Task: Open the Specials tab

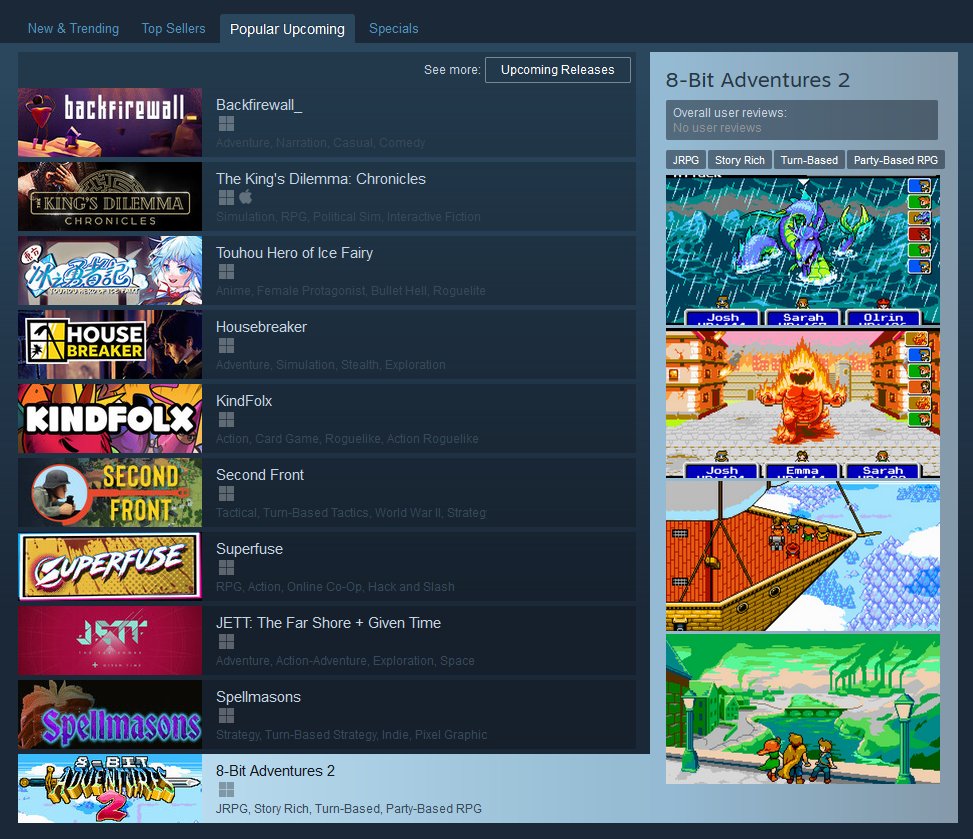Action: [x=393, y=29]
